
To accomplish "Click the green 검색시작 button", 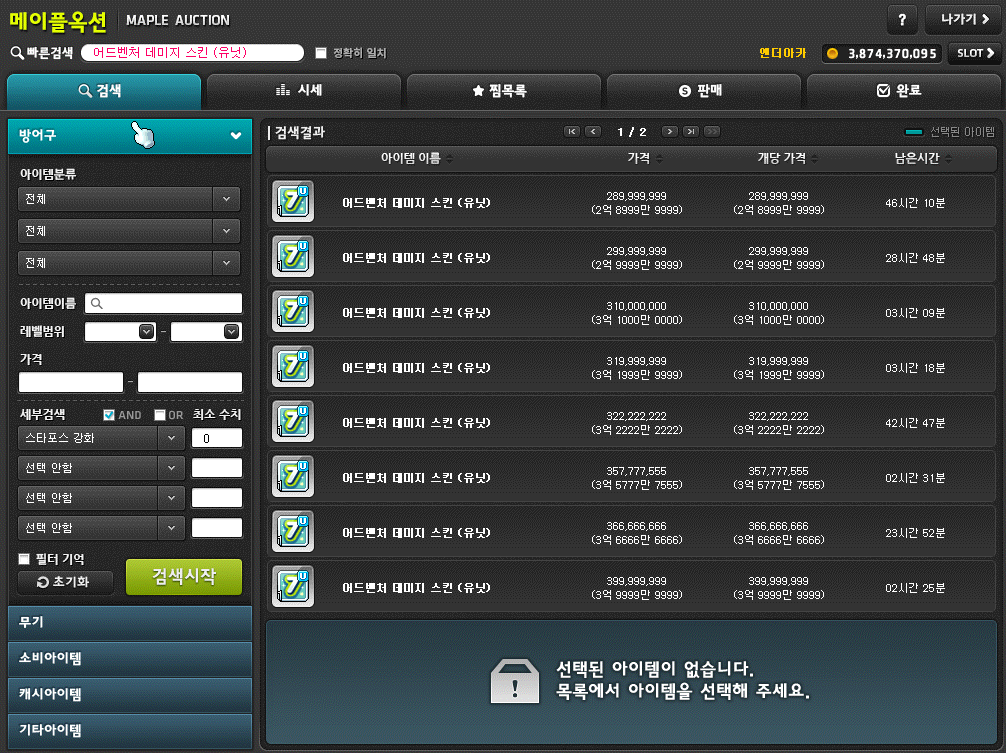I will coord(184,577).
